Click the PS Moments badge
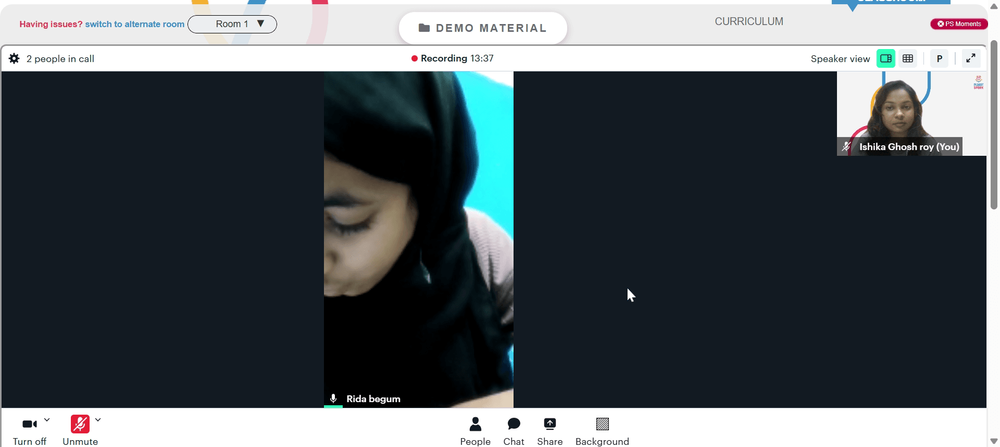Screen dimensions: 1000x447 (959, 24)
